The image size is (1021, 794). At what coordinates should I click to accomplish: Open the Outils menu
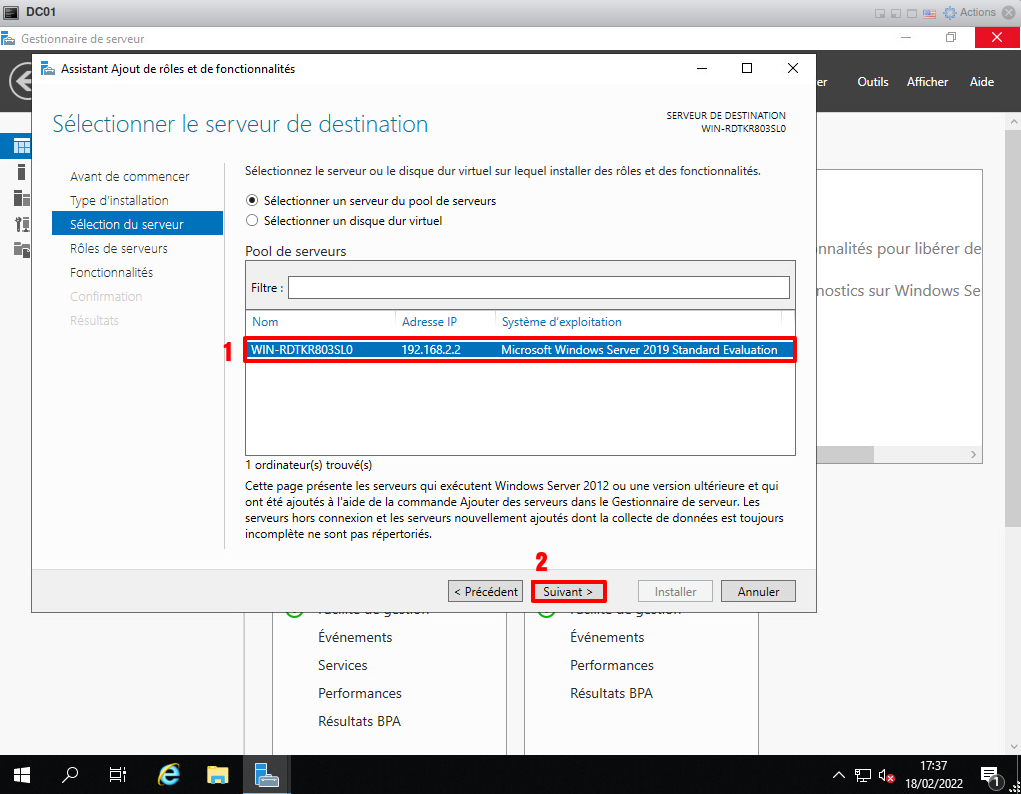[872, 82]
